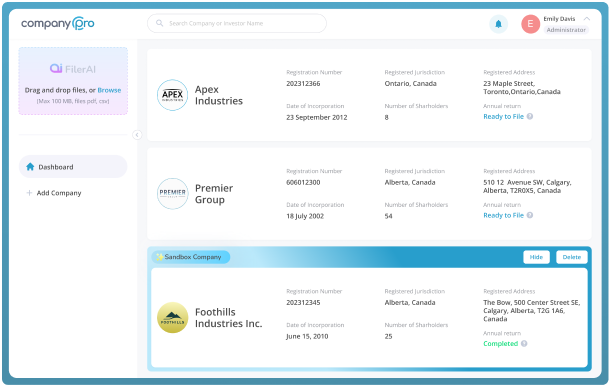Click Ontario, Canada jurisdiction
Viewport: 611px width, 387px height.
[x=410, y=83]
